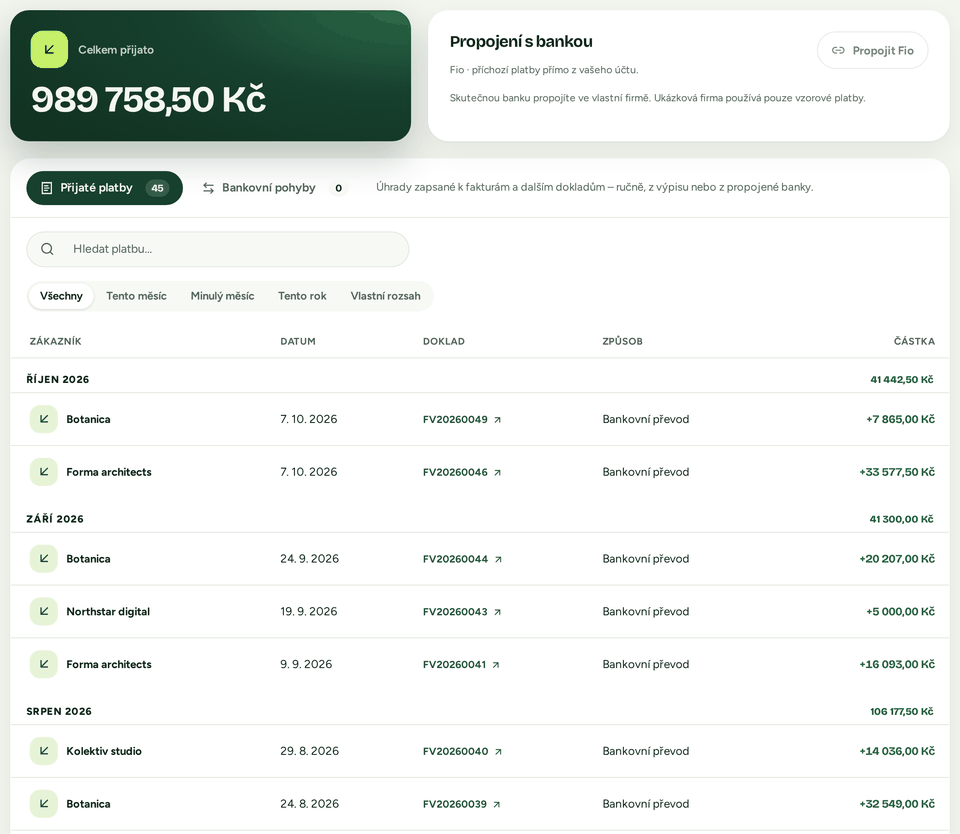Click the external arrow icon beside FV20260041
The image size is (960, 834).
(496, 664)
